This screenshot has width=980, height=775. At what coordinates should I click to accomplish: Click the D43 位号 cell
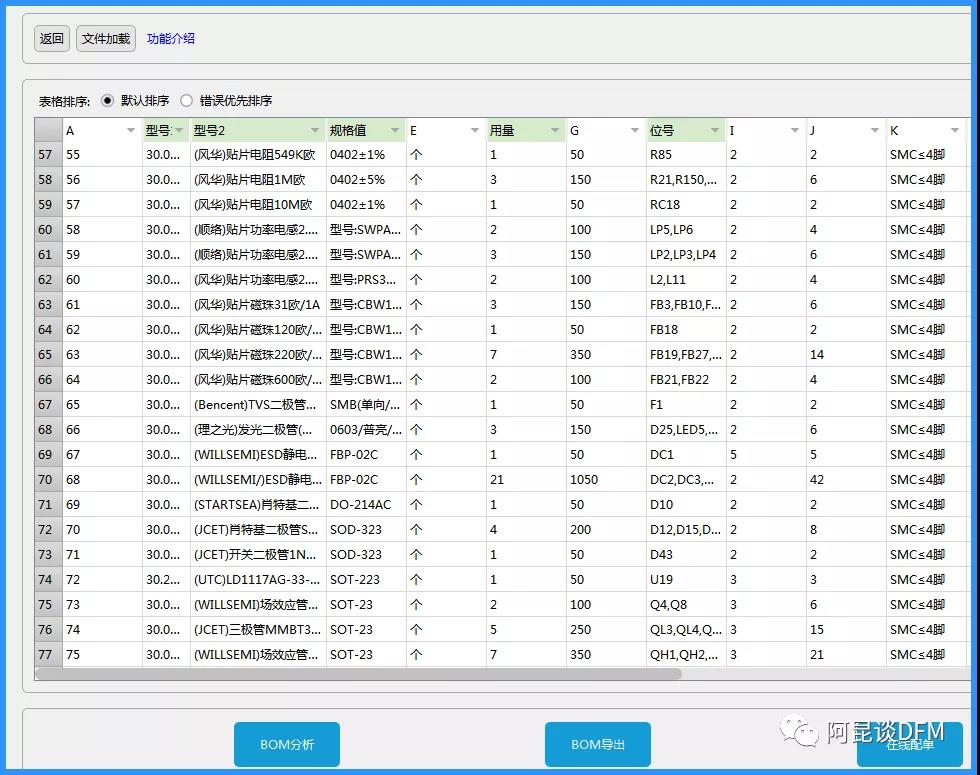pos(686,554)
